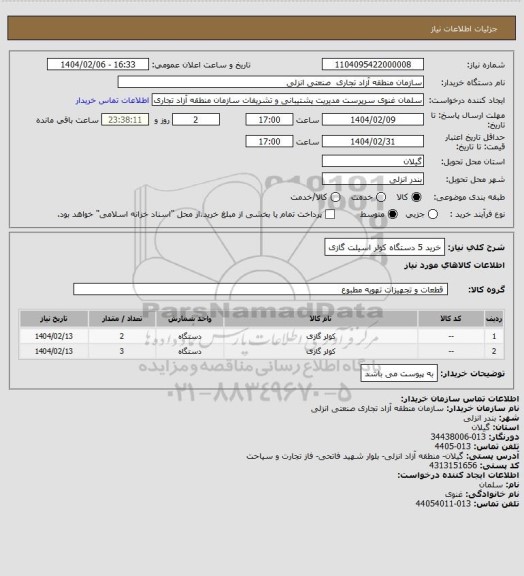The height and width of the screenshot is (576, 524).
Task: Click the announcement date field 1404/02/06 - 16:33
Action: click(x=98, y=65)
